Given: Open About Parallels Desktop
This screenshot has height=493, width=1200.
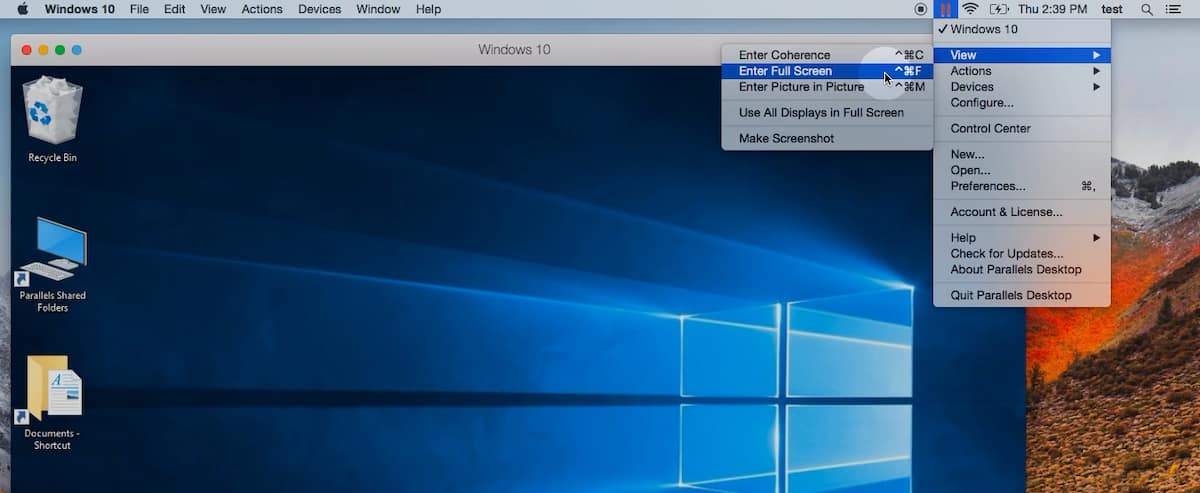Looking at the screenshot, I should tap(1022, 270).
